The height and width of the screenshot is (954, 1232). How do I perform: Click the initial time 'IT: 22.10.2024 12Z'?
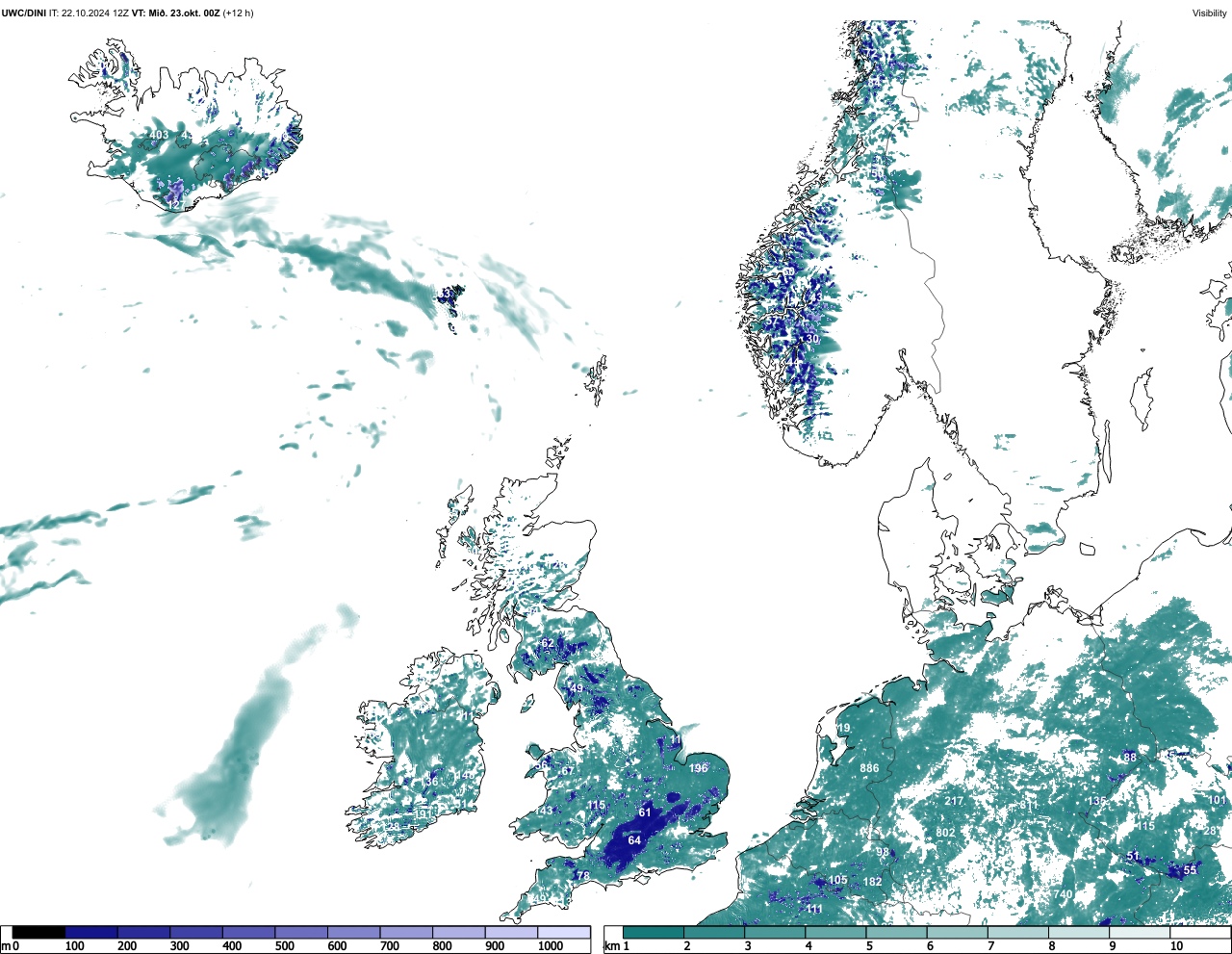pos(90,13)
